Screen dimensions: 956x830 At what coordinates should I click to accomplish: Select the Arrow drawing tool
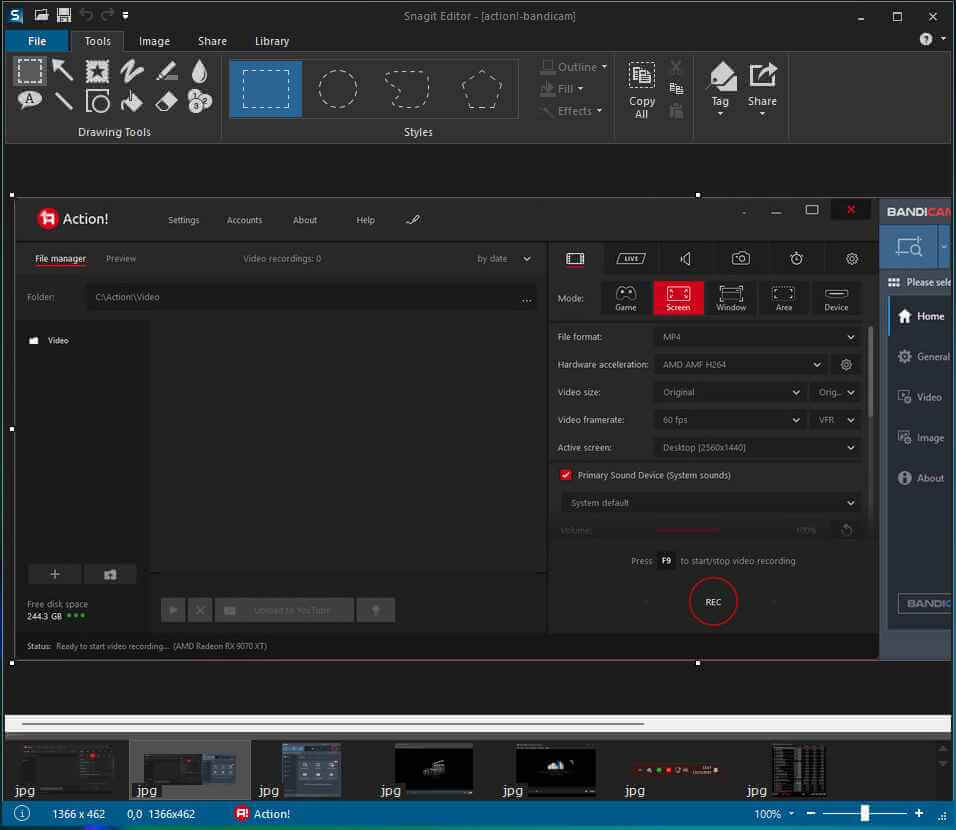63,70
